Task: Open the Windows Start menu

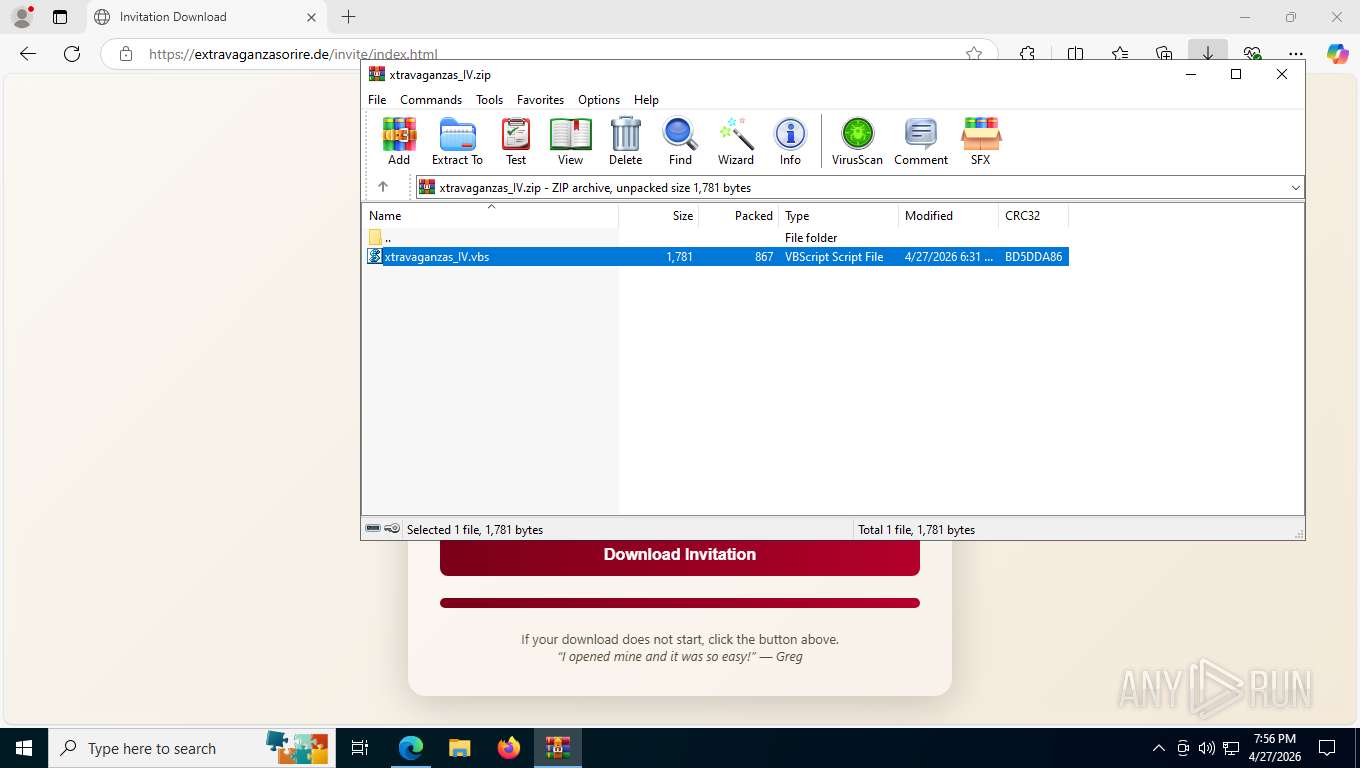Action: click(x=24, y=748)
